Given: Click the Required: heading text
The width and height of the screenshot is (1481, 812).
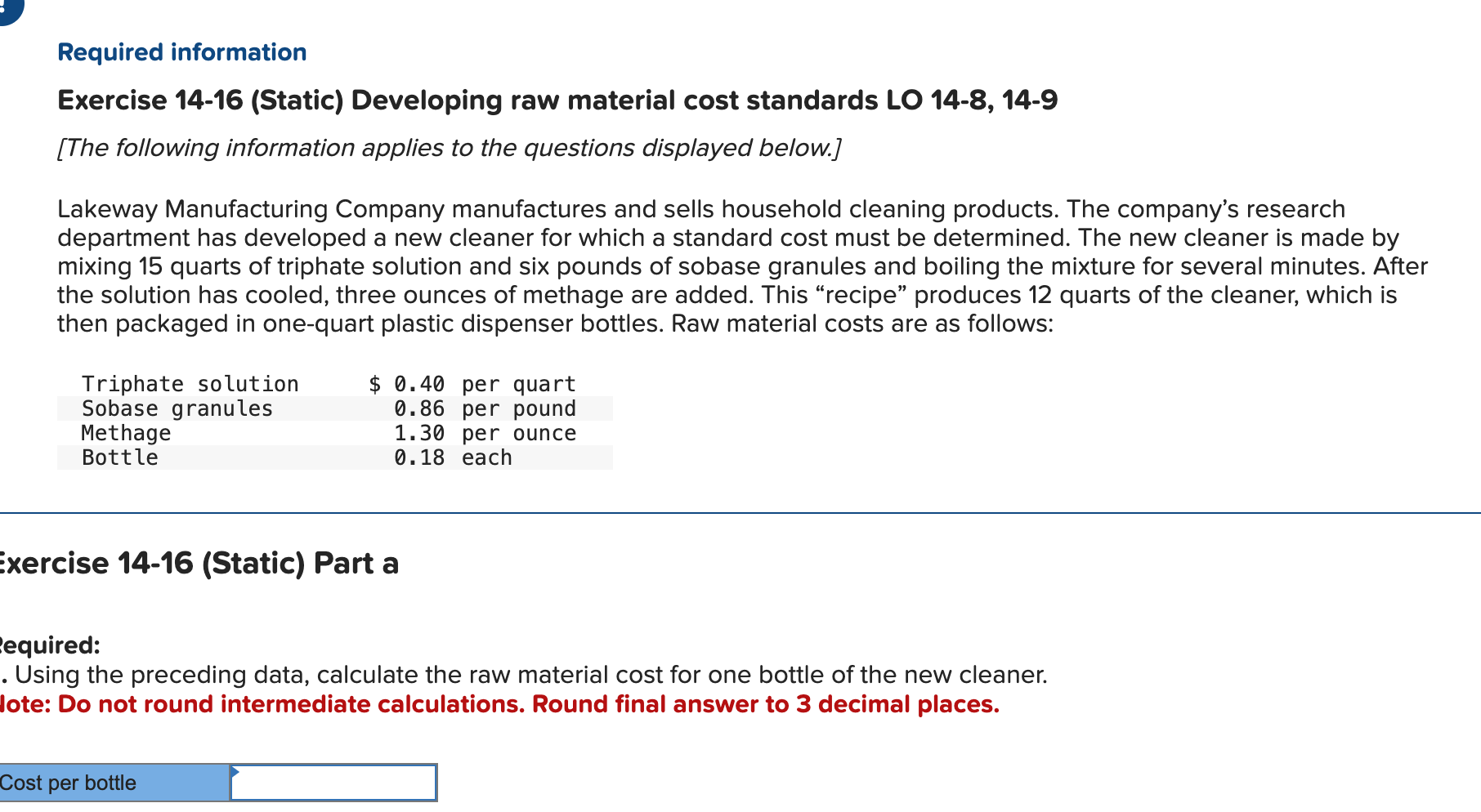Looking at the screenshot, I should [51, 645].
